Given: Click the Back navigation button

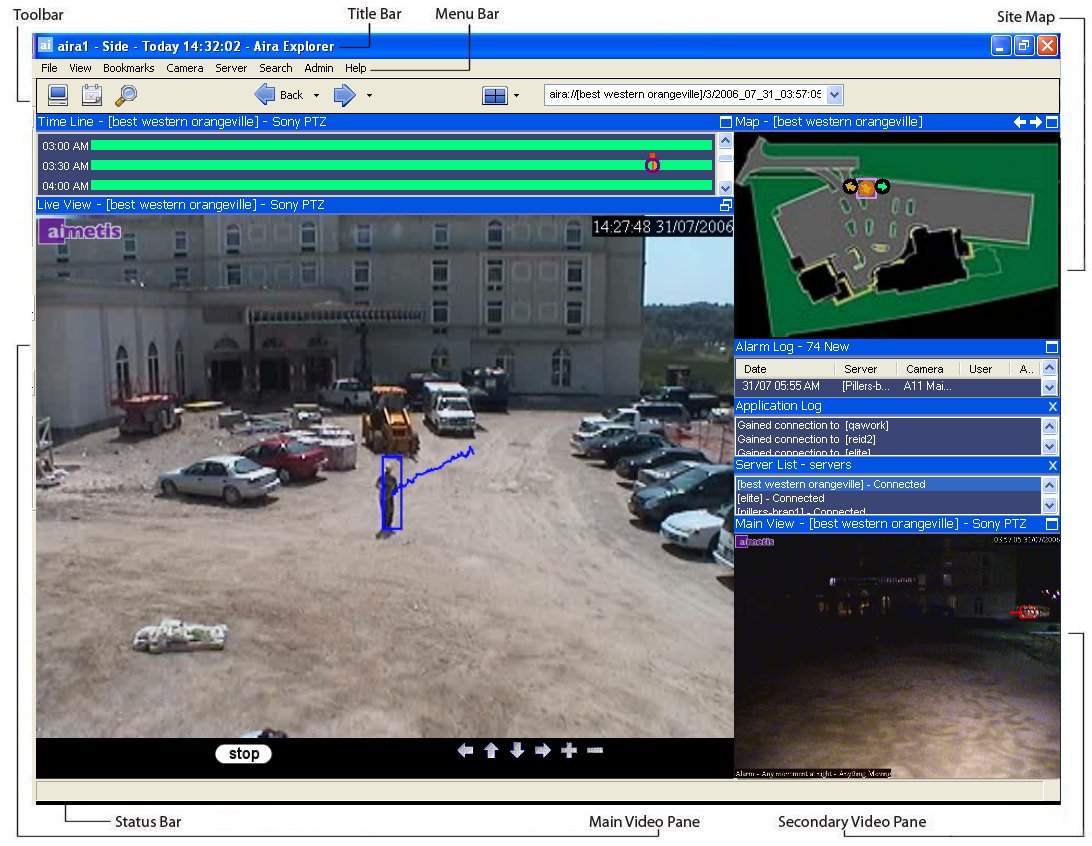Looking at the screenshot, I should pyautogui.click(x=278, y=95).
